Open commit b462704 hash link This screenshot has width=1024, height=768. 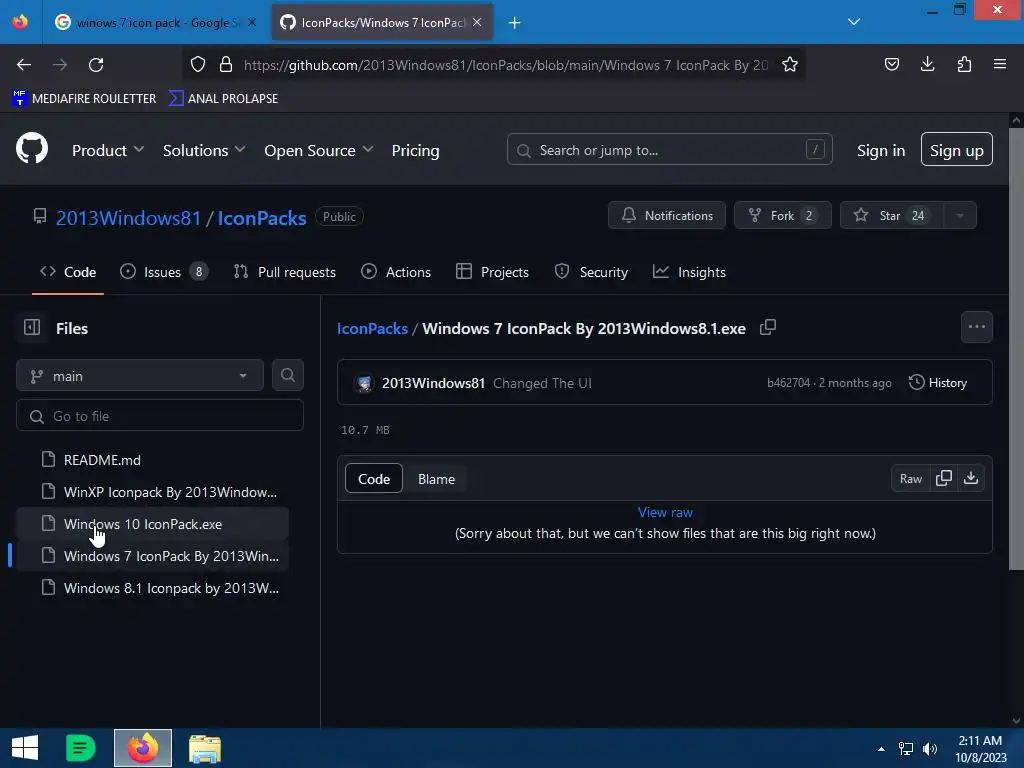click(x=788, y=383)
